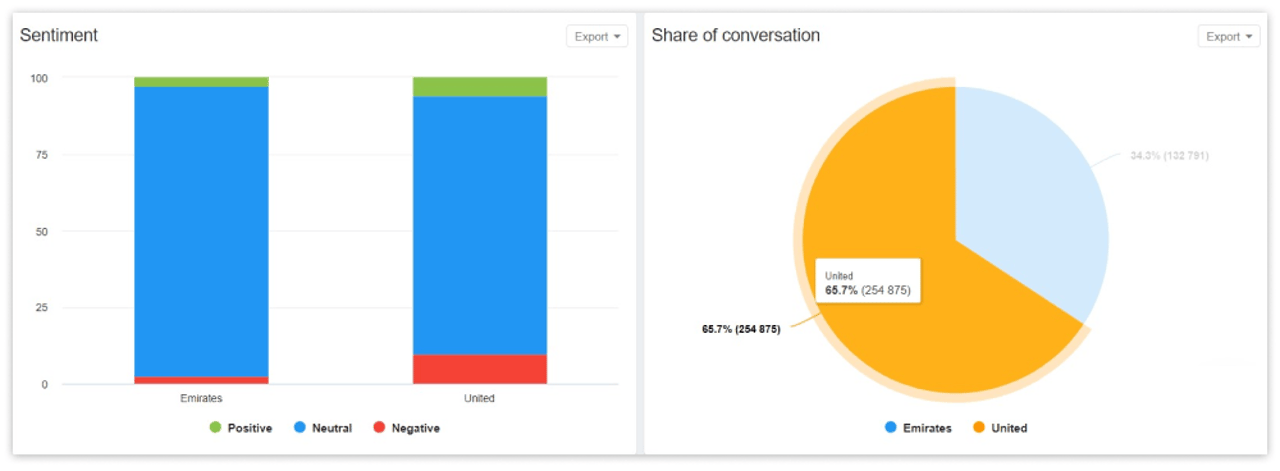
Task: Click the Emirates green positive bar segment
Action: tap(201, 82)
